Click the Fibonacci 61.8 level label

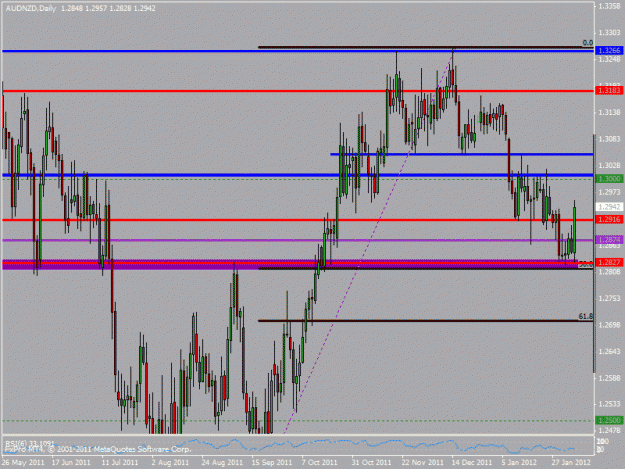pyautogui.click(x=586, y=316)
